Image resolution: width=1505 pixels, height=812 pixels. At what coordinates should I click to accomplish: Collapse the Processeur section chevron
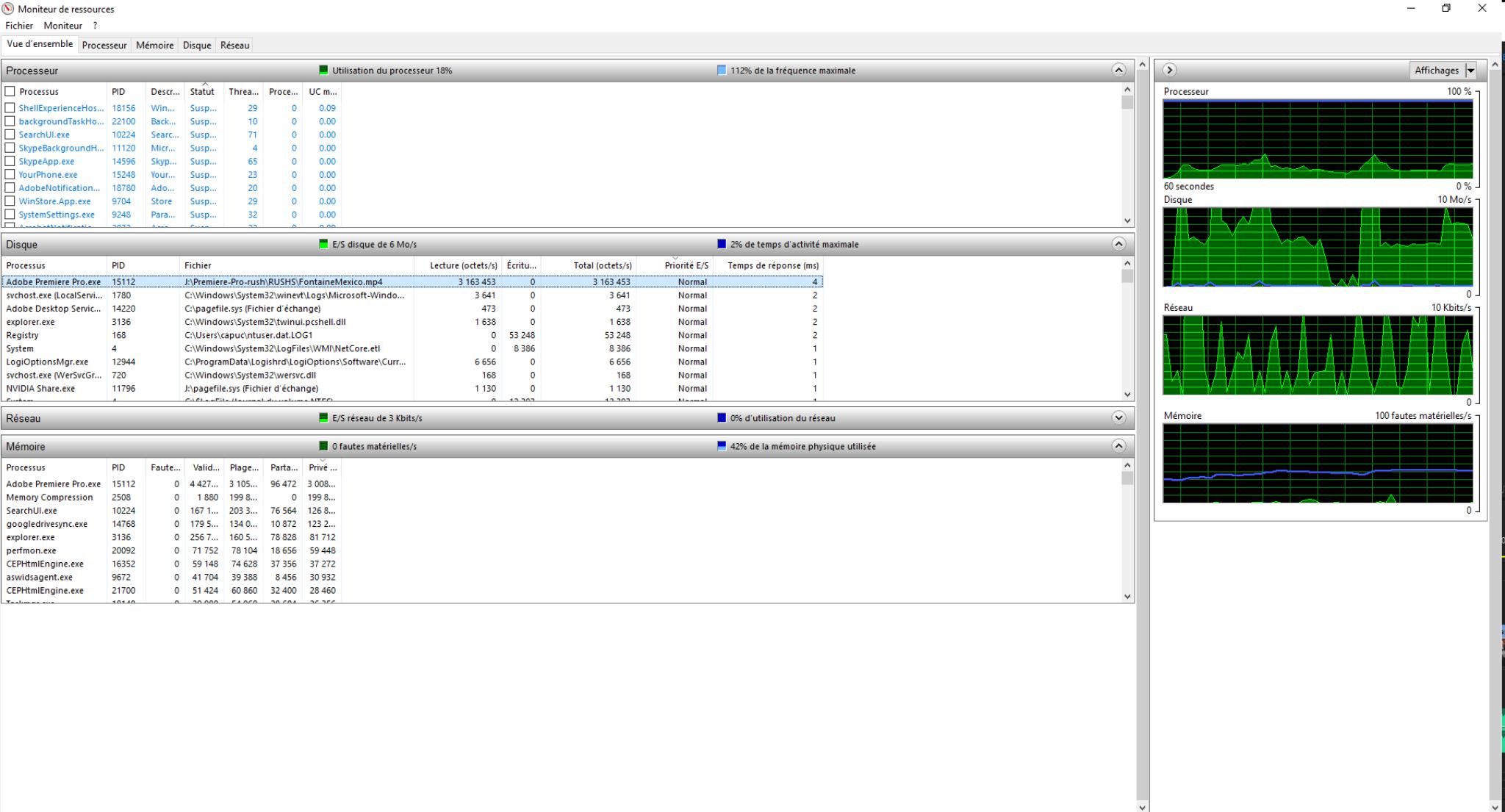(x=1118, y=71)
